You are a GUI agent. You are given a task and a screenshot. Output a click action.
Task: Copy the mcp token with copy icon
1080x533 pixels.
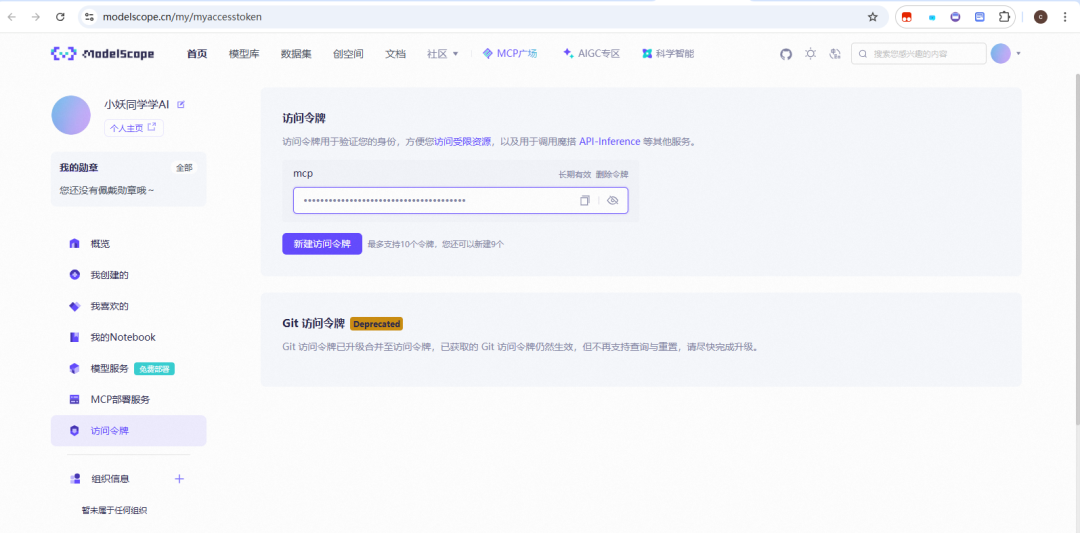[585, 200]
